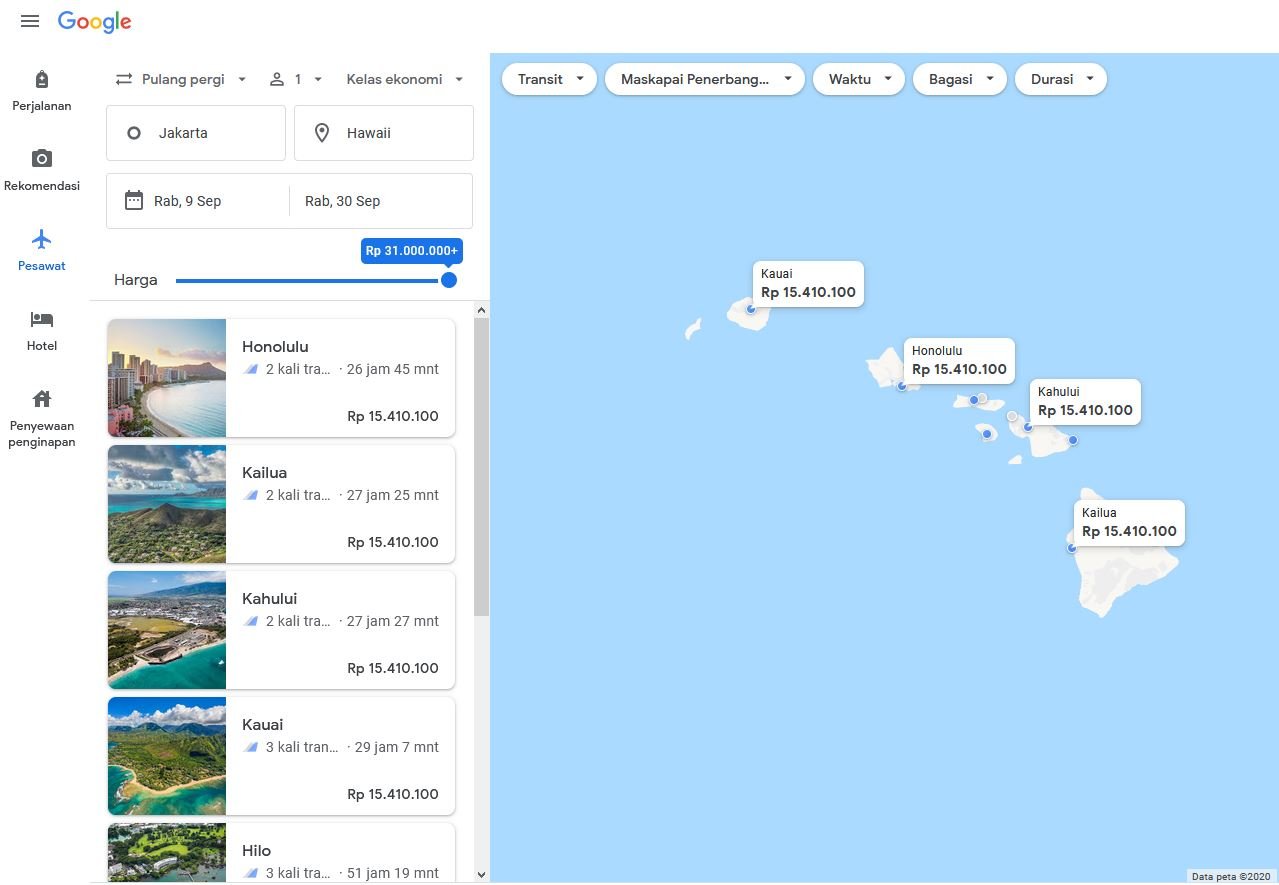The image size is (1279, 885).
Task: Expand the Bagasi filter
Action: click(x=960, y=79)
